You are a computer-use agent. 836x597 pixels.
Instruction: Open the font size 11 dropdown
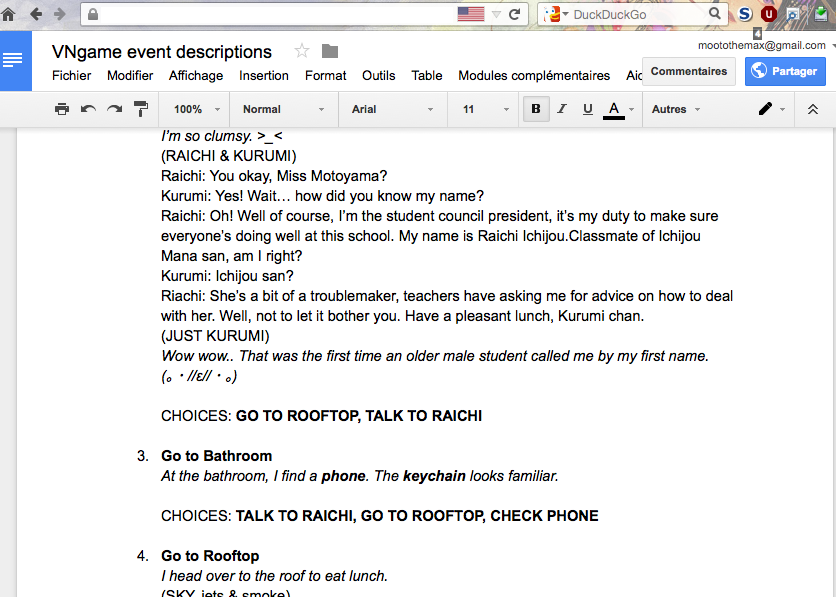(x=485, y=109)
